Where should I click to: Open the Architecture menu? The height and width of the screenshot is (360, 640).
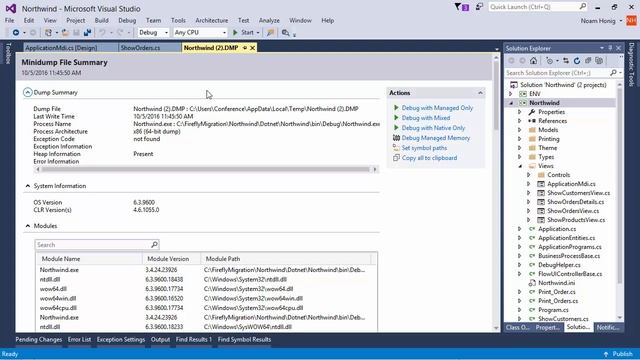point(211,20)
